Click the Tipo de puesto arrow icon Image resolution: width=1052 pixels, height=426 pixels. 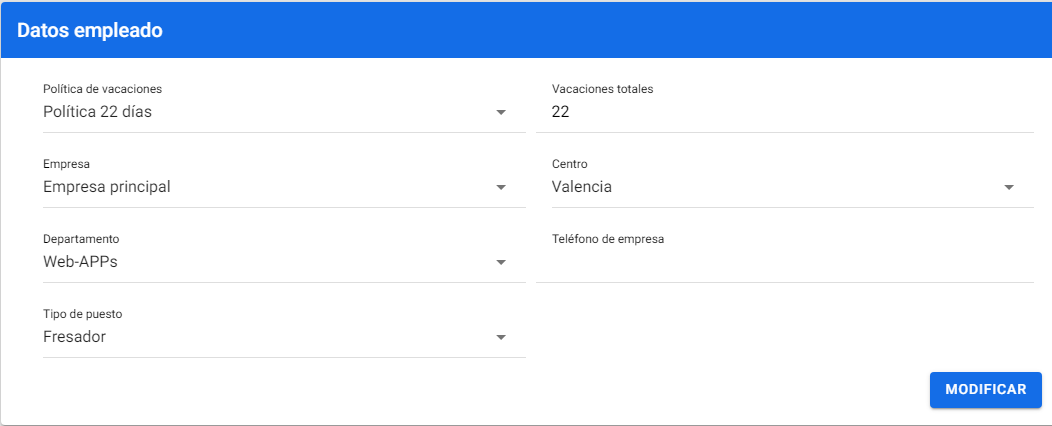coord(502,338)
